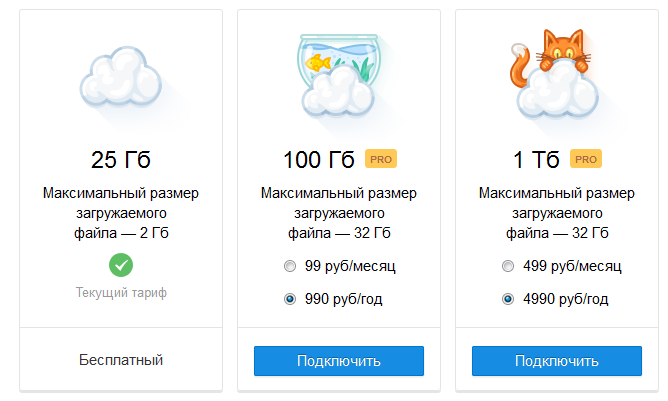Click the green checkmark current tariff icon

[121, 265]
